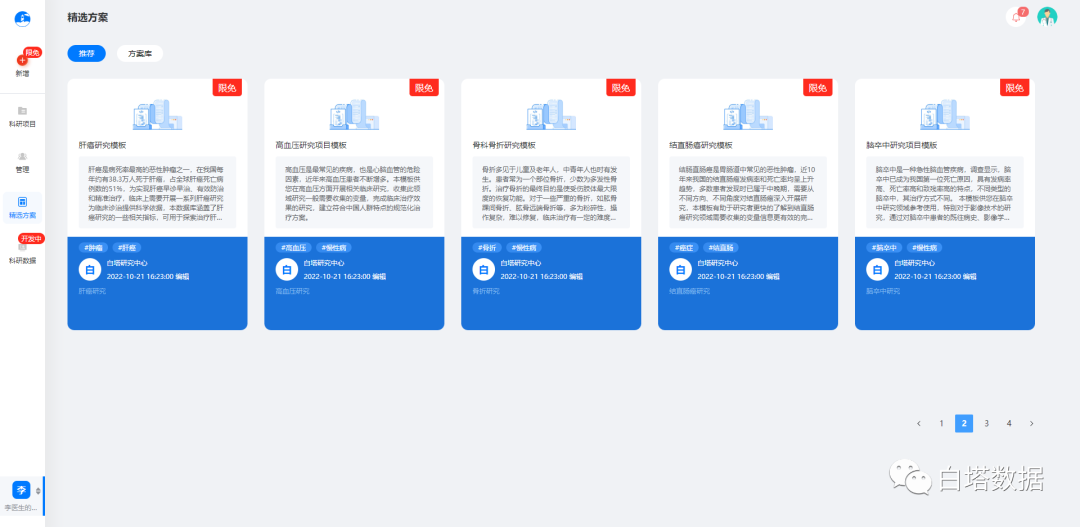Viewport: 1080px width, 527px height.
Task: Open the 高血压研究项目模板 title
Action: [x=311, y=145]
